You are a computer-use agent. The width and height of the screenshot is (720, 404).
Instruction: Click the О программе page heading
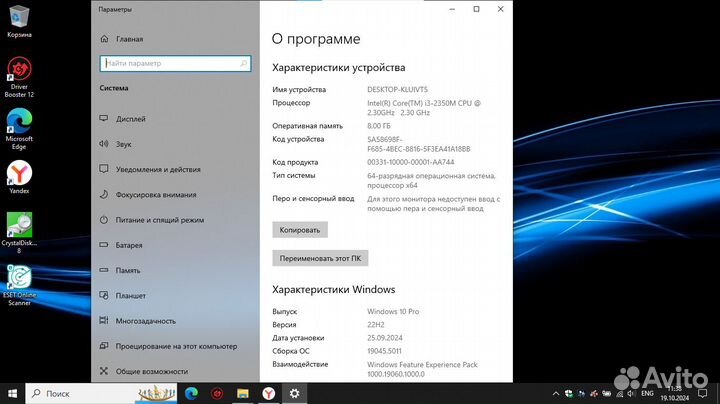[x=316, y=39]
